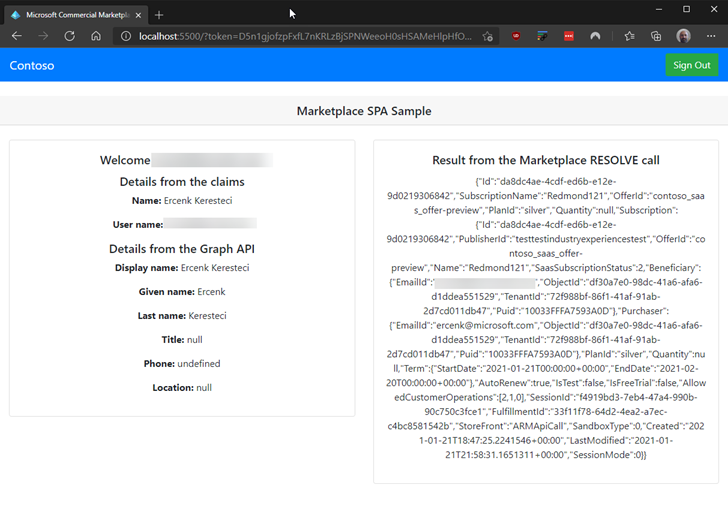
Task: Click the Name value Ercenk Keresteci
Action: pyautogui.click(x=198, y=201)
